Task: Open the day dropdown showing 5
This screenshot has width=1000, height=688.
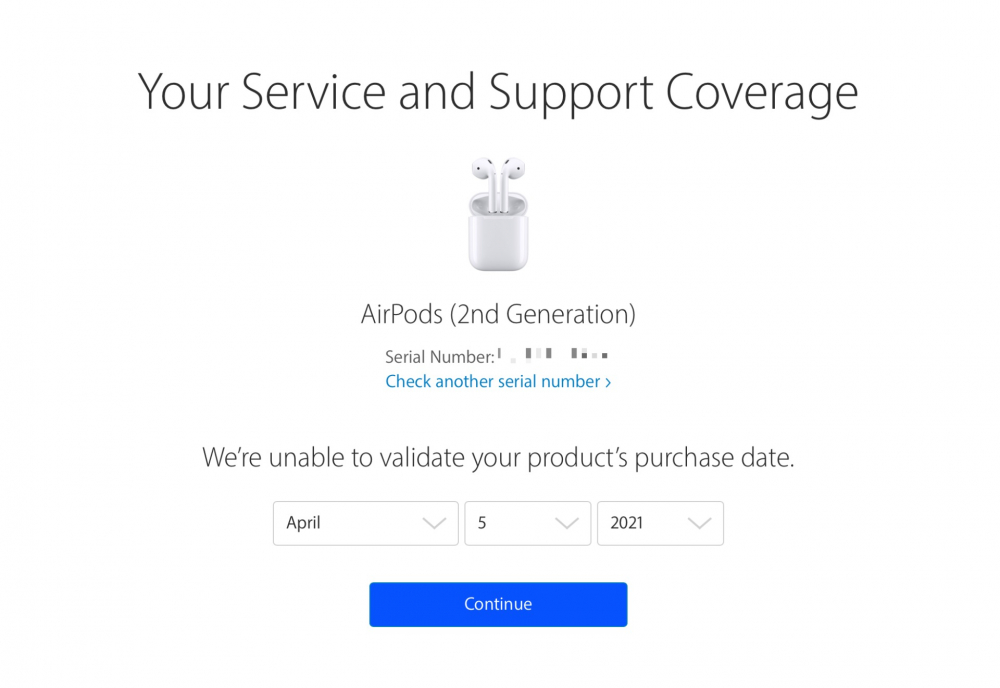Action: tap(527, 523)
